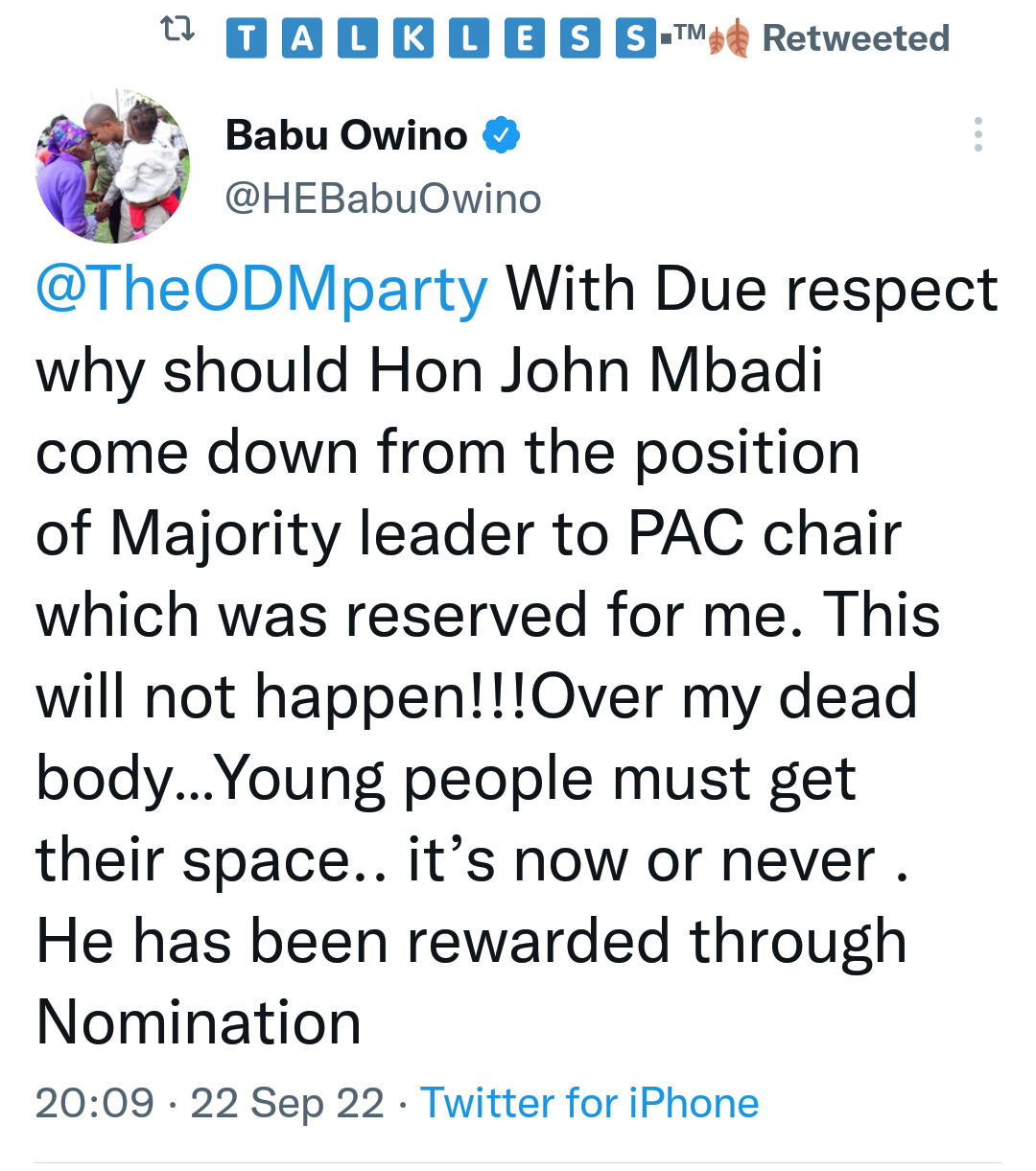Open the Babu Owino display name
The image size is (1036, 1171).
(346, 135)
